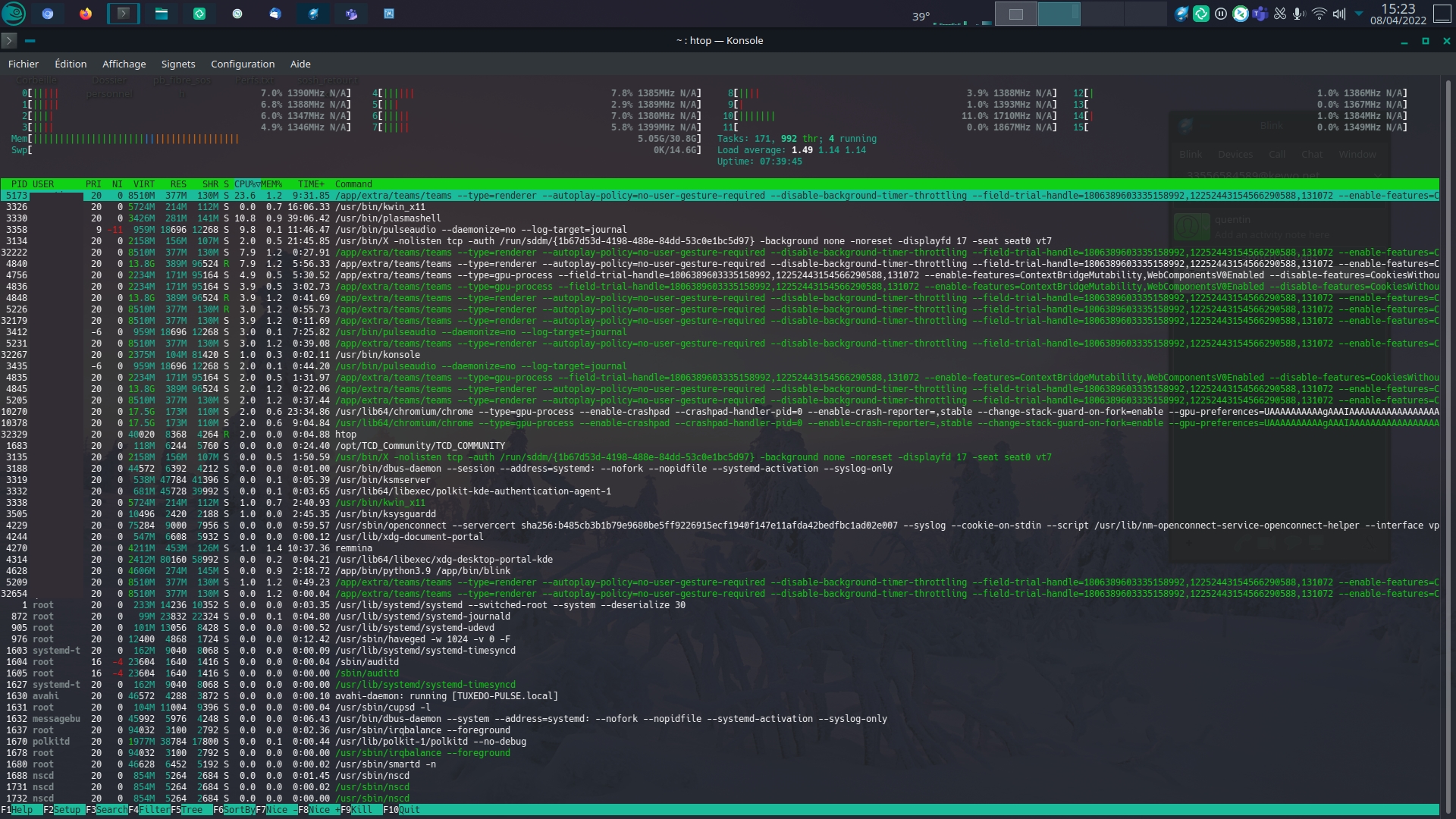Image resolution: width=1456 pixels, height=819 pixels.
Task: Open the Configuration menu
Action: 243,64
